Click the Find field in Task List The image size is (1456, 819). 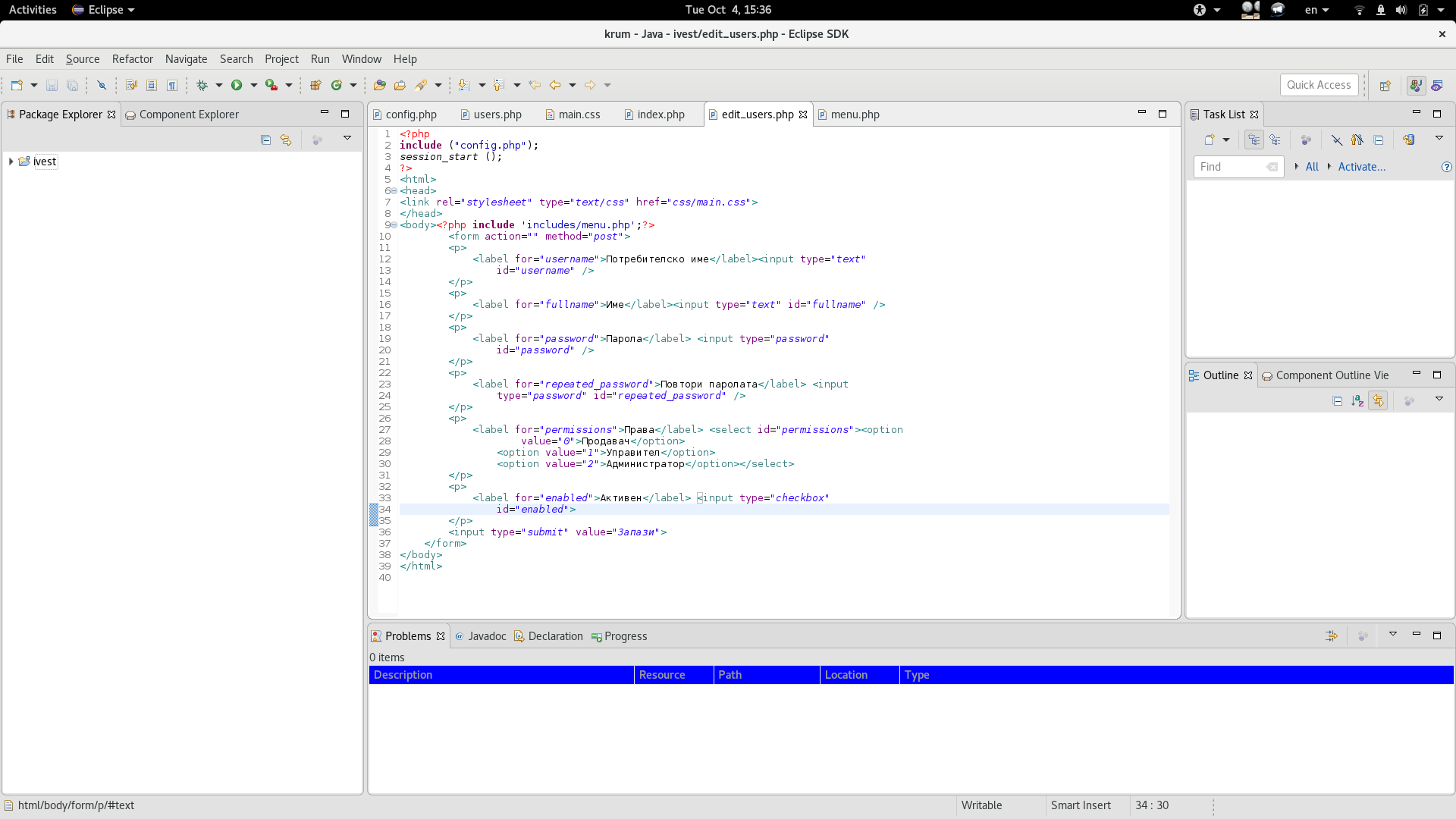click(1238, 167)
